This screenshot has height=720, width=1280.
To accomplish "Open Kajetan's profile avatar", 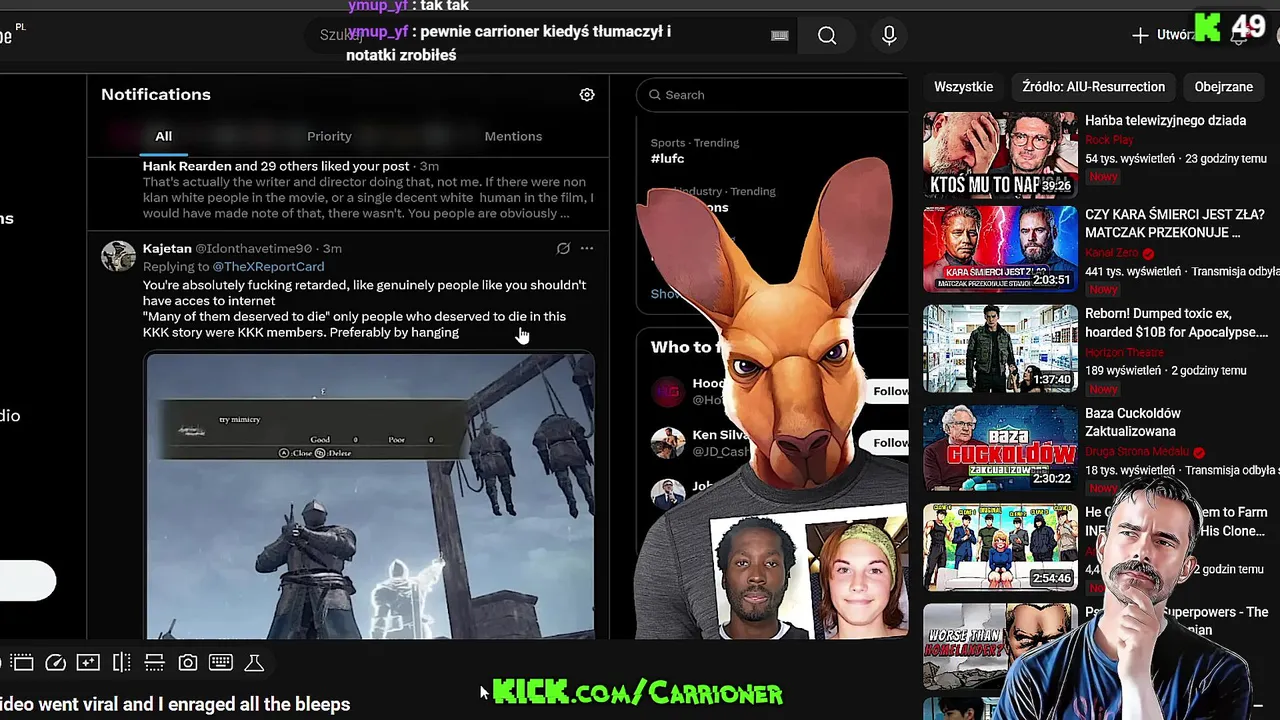I will [118, 256].
